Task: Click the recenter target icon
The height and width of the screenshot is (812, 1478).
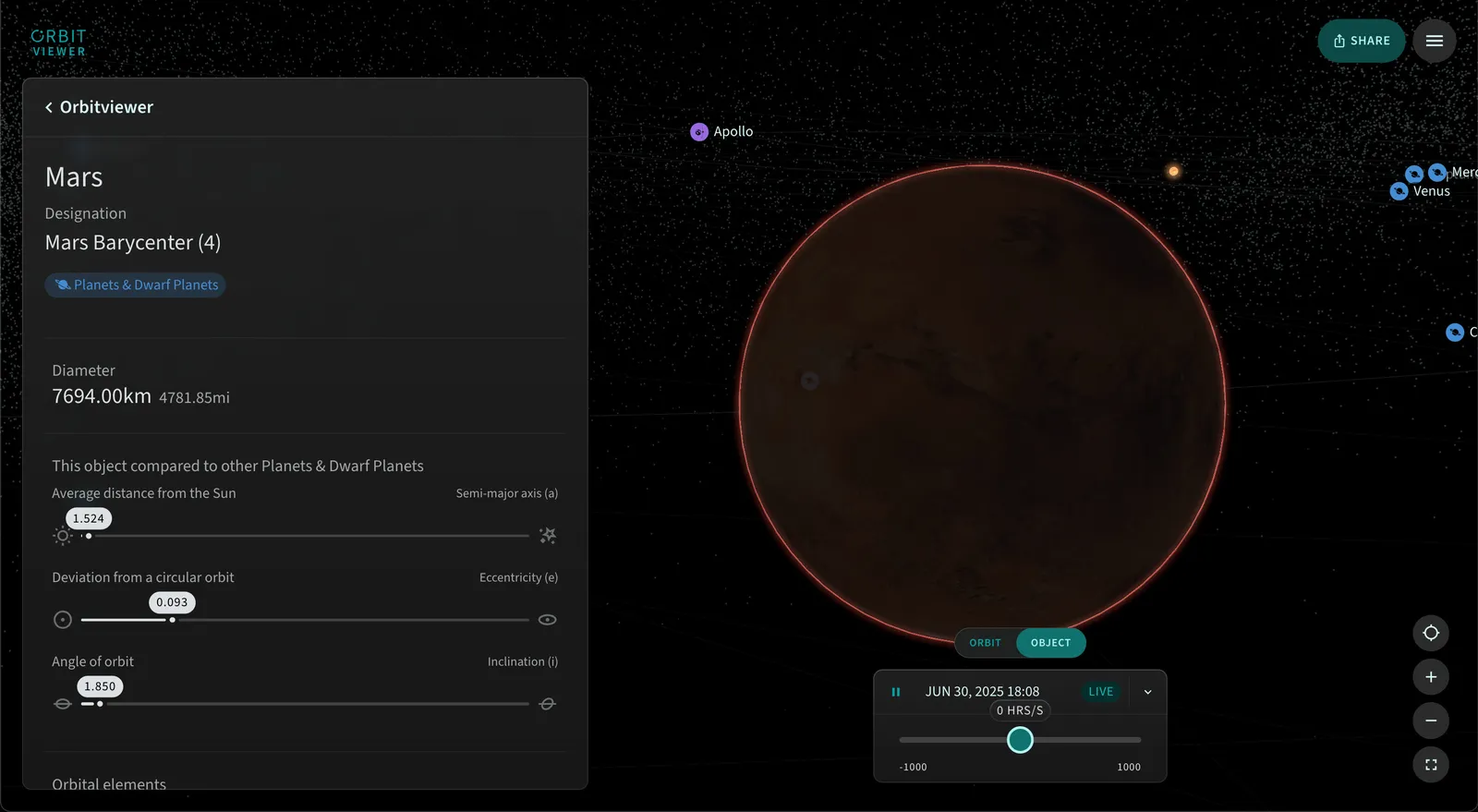Action: coord(1431,633)
